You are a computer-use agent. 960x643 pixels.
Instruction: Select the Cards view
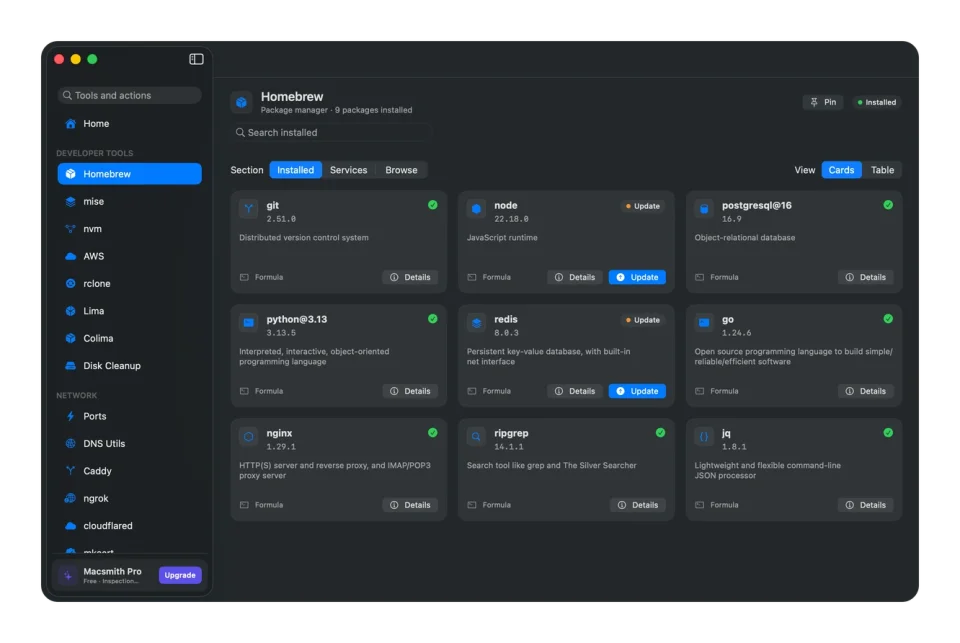pyautogui.click(x=841, y=170)
